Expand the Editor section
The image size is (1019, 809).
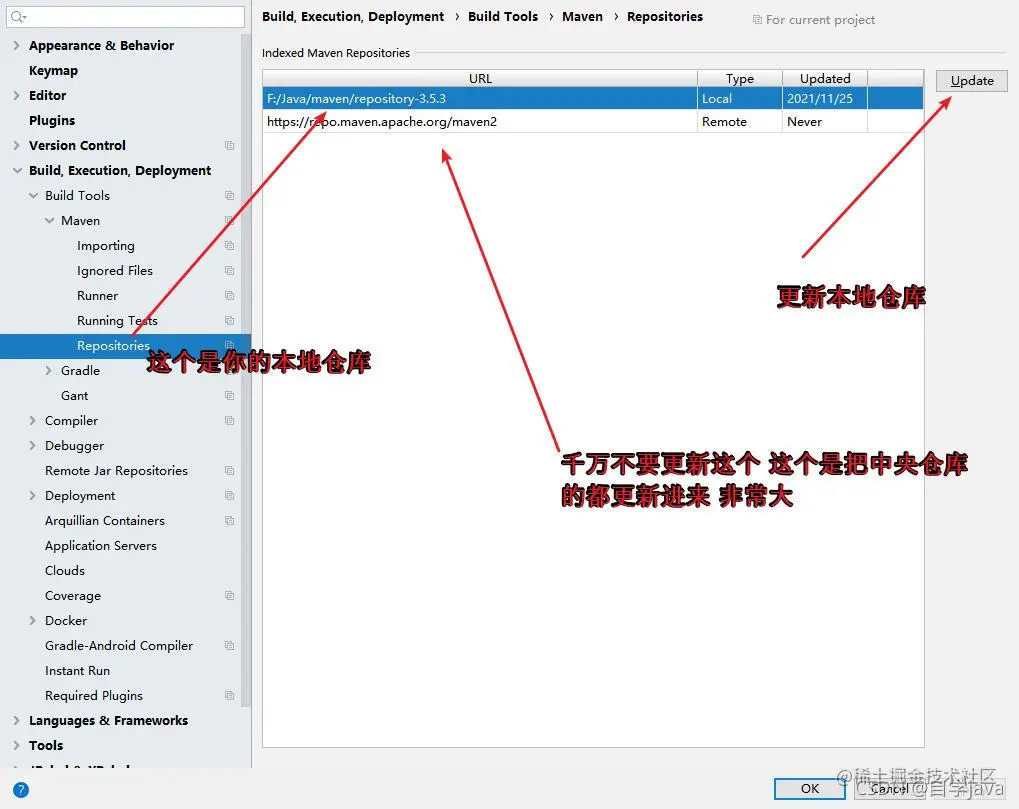point(16,96)
